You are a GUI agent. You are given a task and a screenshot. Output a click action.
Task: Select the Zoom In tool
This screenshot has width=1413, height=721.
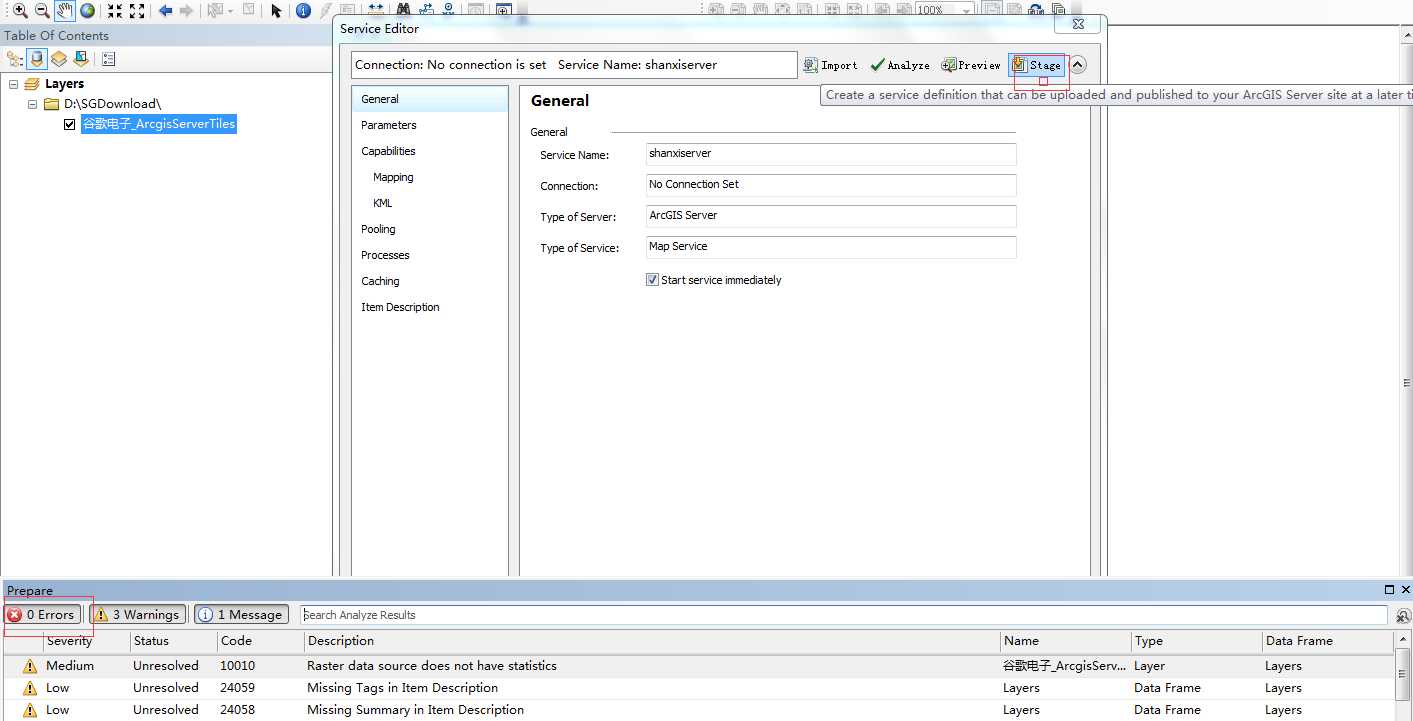(19, 11)
